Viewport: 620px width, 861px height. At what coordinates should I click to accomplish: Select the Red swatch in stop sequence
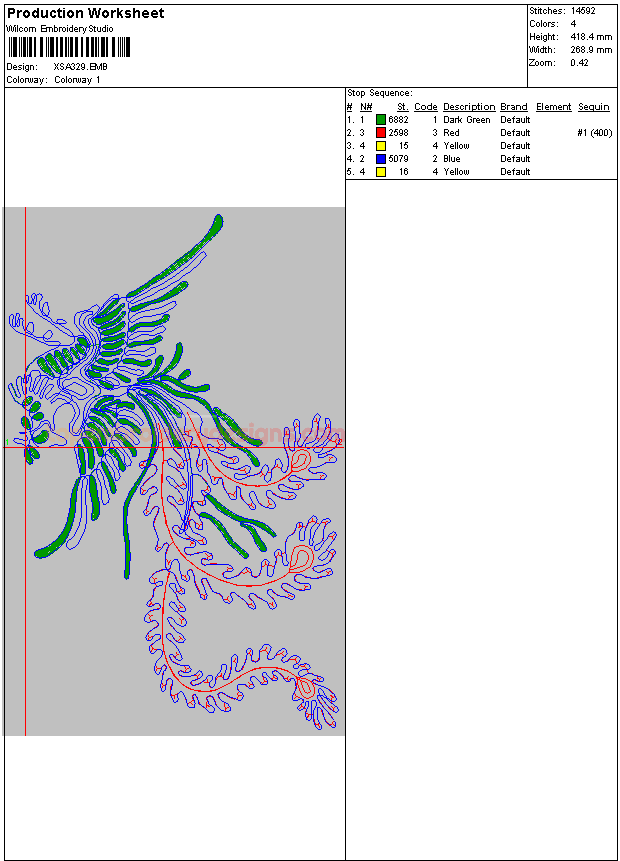click(x=381, y=133)
